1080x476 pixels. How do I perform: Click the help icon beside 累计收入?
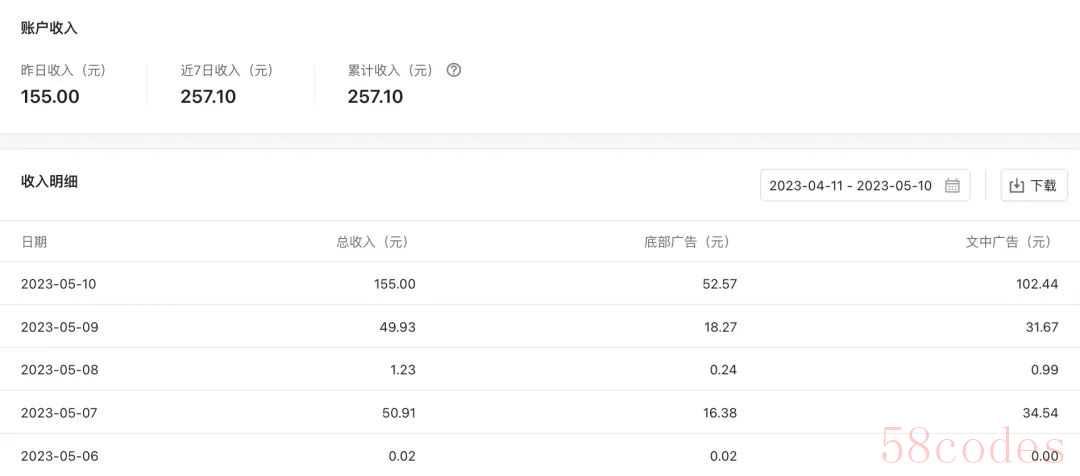click(453, 70)
